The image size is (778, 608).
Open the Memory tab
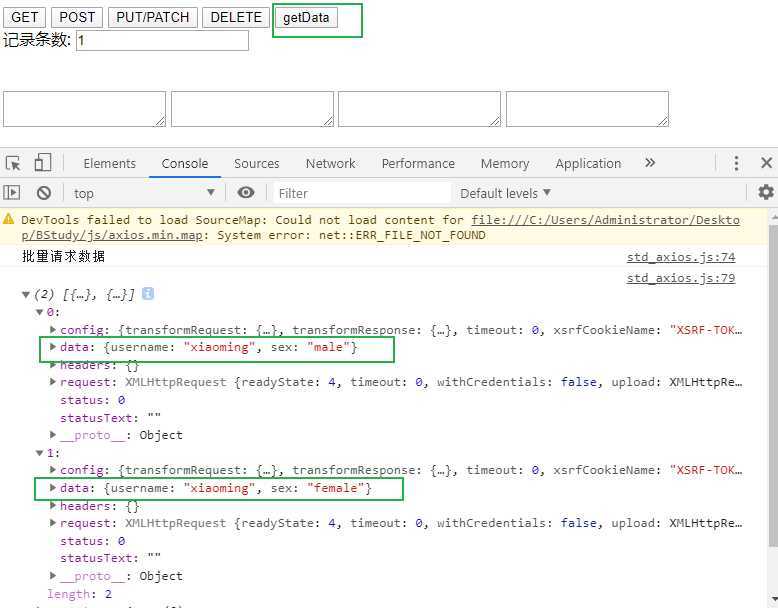click(505, 163)
